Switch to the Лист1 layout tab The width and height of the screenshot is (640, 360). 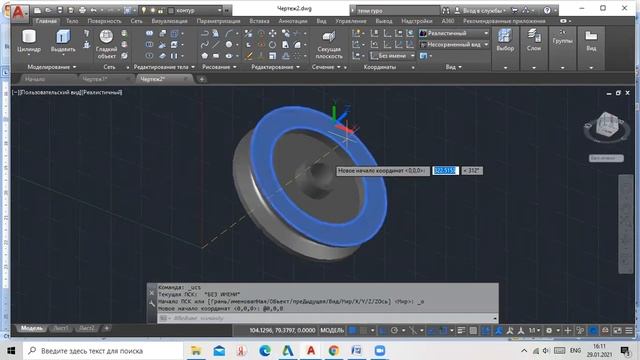click(x=61, y=328)
